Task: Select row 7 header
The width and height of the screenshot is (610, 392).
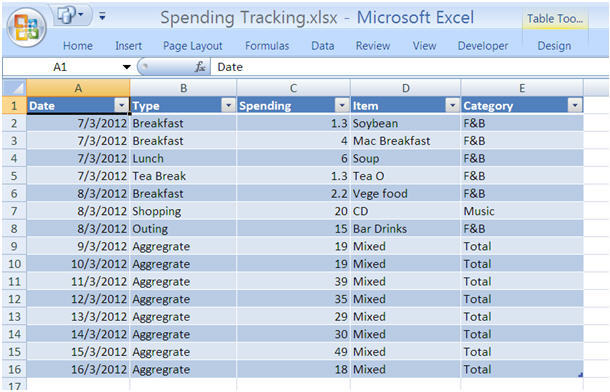Action: point(14,211)
